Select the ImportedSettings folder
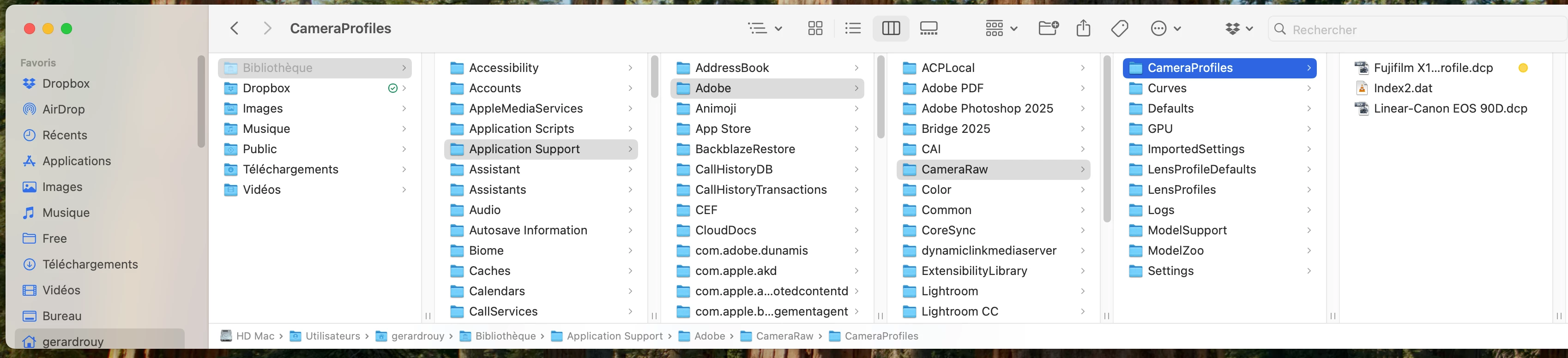Viewport: 1568px width, 358px height. [1219, 149]
